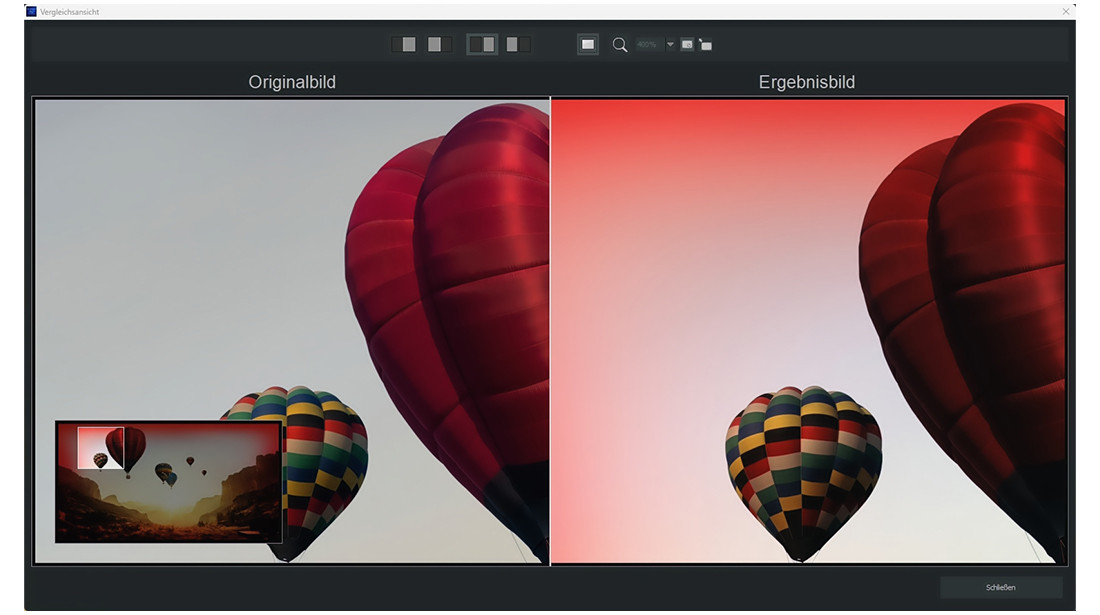
Task: Close the Vergleichsansicht window
Action: point(1066,11)
